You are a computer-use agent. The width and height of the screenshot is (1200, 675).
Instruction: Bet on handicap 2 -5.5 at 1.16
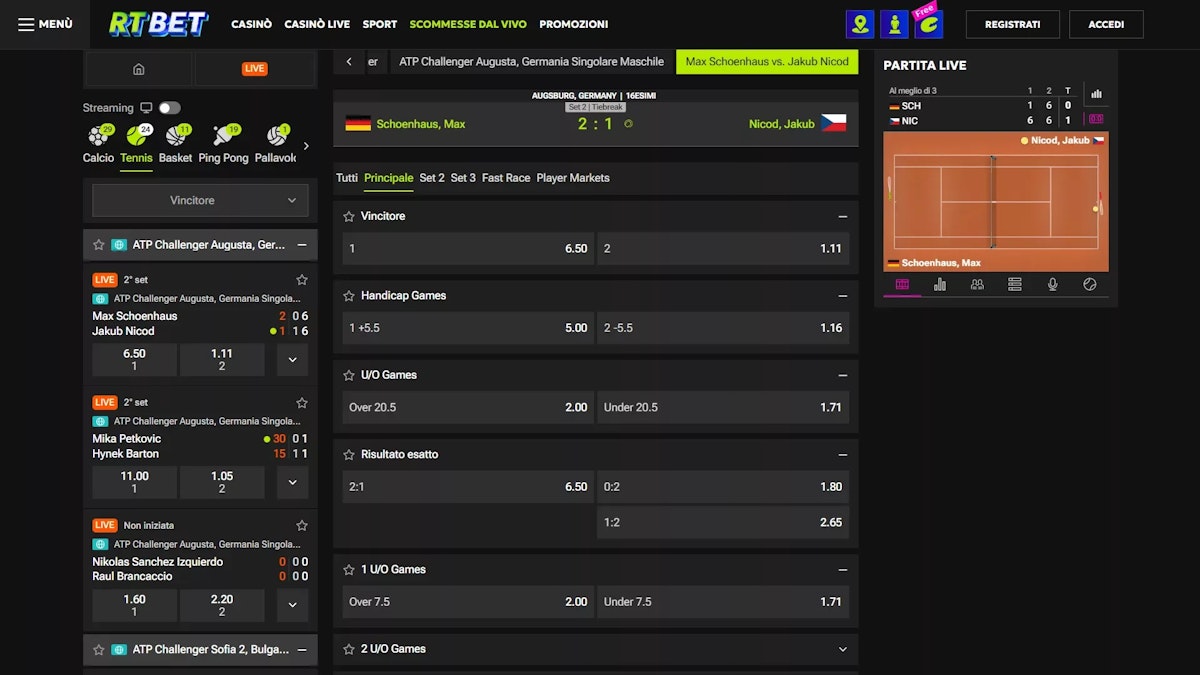coord(723,328)
